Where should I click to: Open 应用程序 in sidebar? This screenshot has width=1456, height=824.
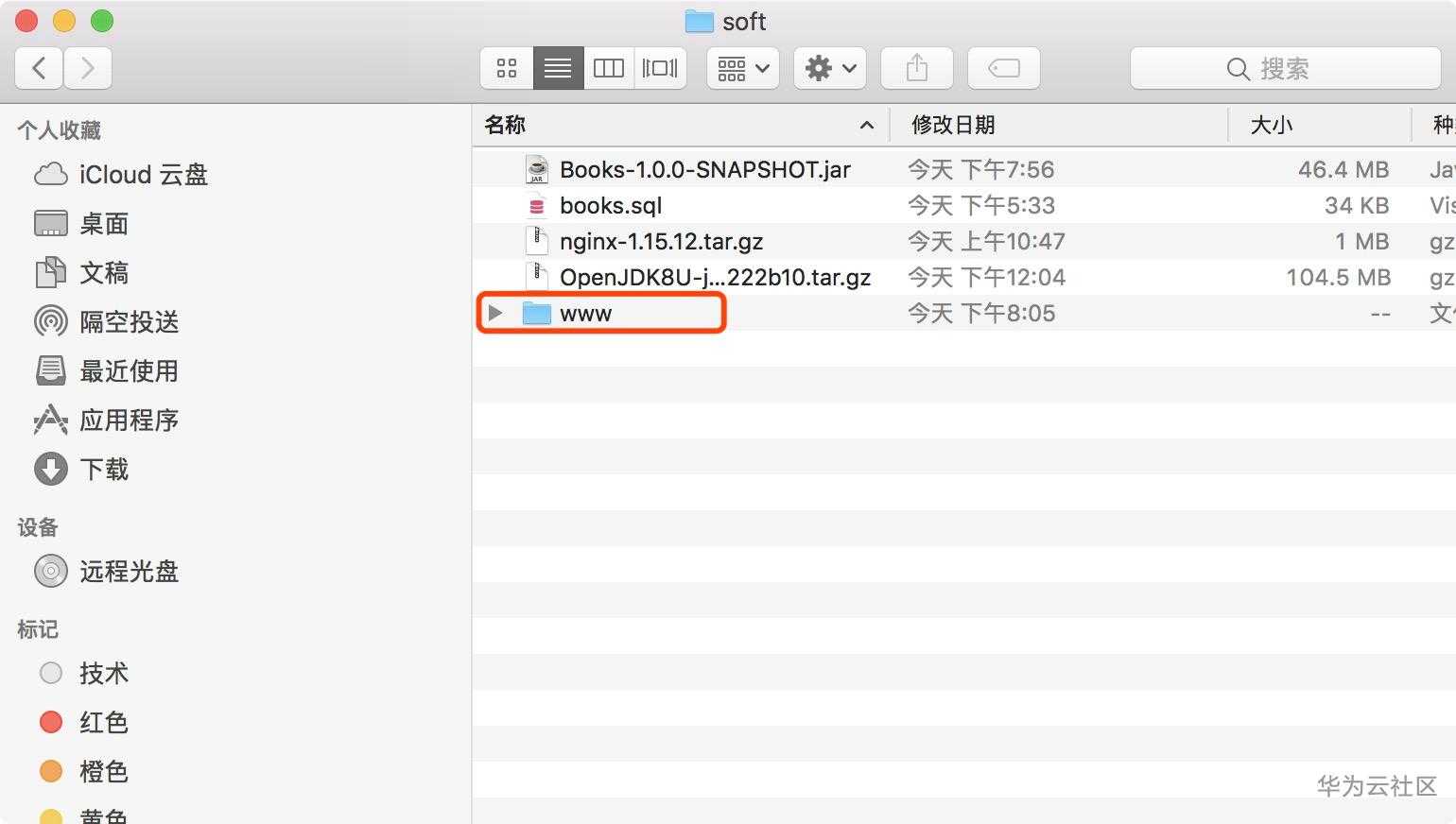pyautogui.click(x=106, y=421)
